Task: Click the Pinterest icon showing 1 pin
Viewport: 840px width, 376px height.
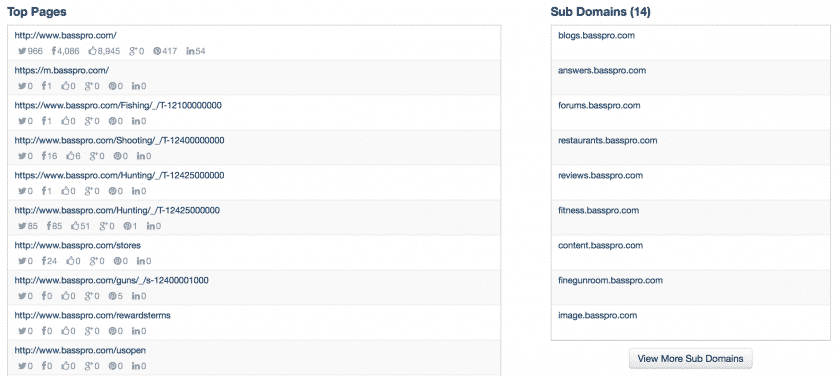Action: click(128, 226)
